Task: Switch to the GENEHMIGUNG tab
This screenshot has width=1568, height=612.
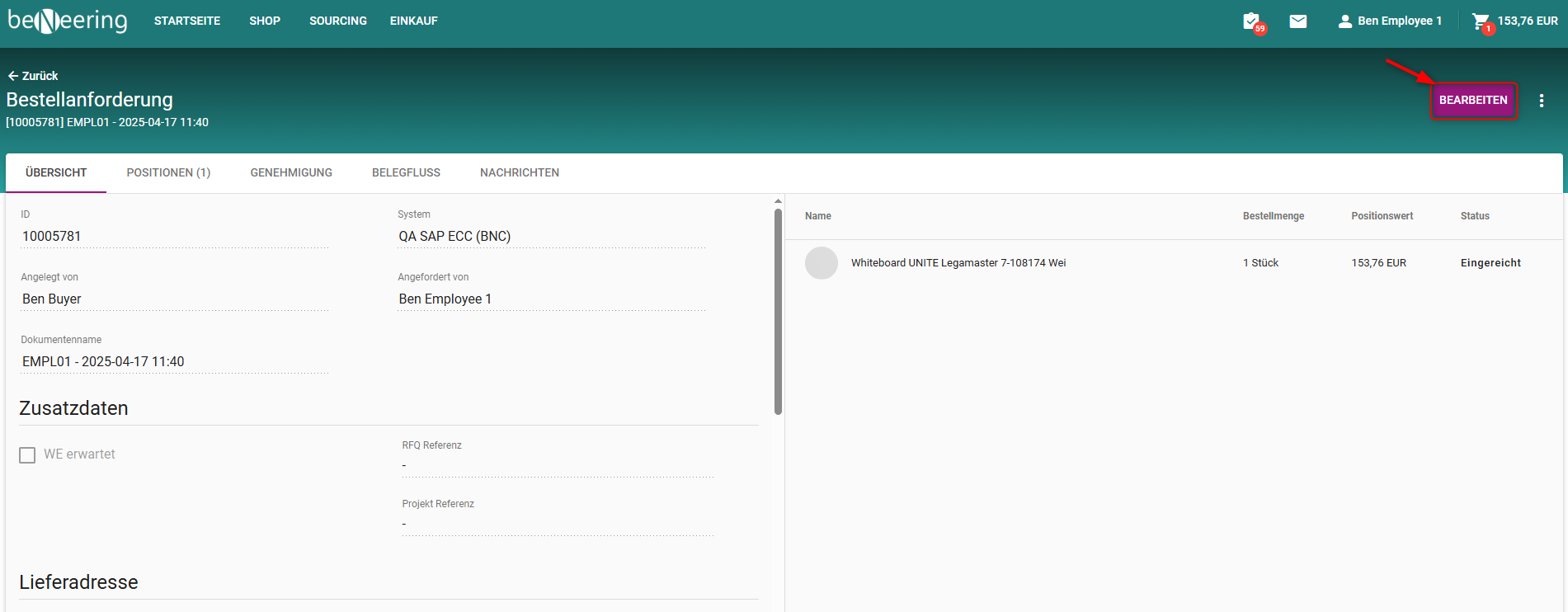Action: point(291,173)
